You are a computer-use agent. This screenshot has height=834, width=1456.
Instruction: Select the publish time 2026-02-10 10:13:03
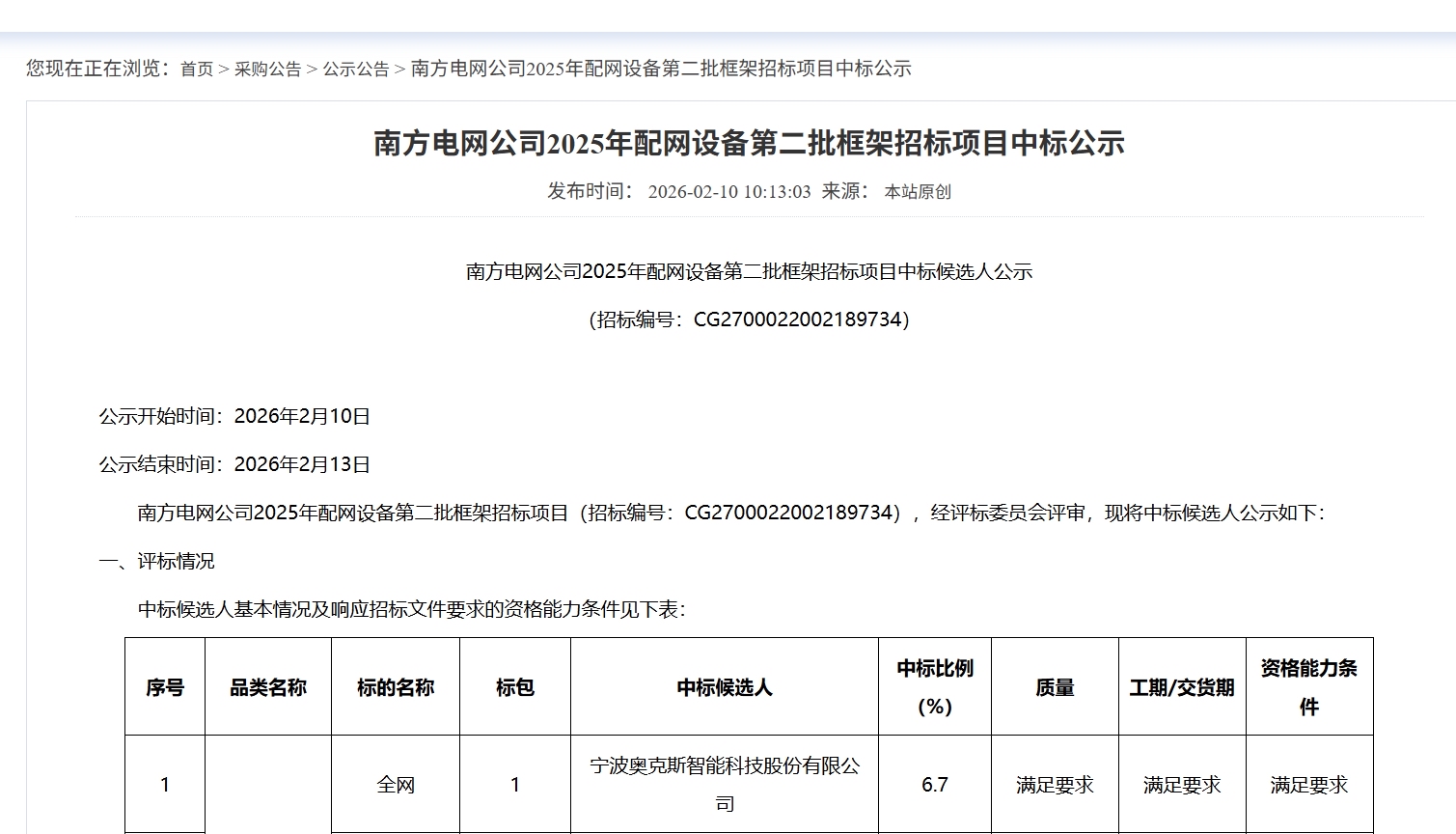point(729,191)
